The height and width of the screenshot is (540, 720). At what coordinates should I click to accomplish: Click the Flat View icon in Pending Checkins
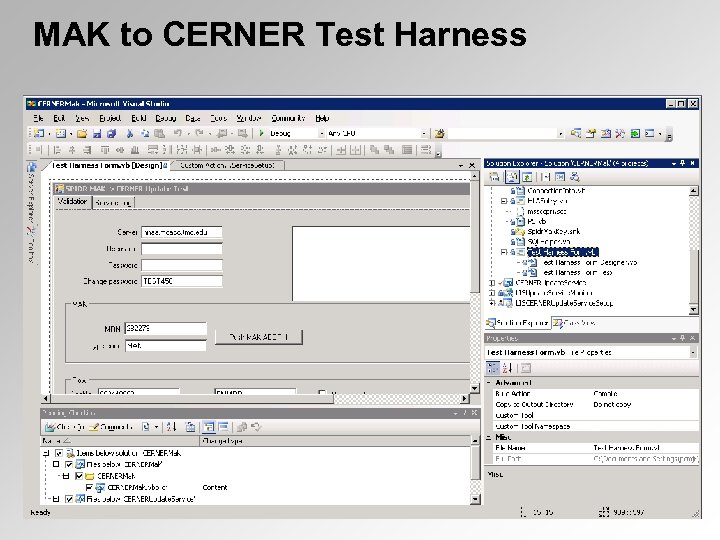(x=223, y=427)
